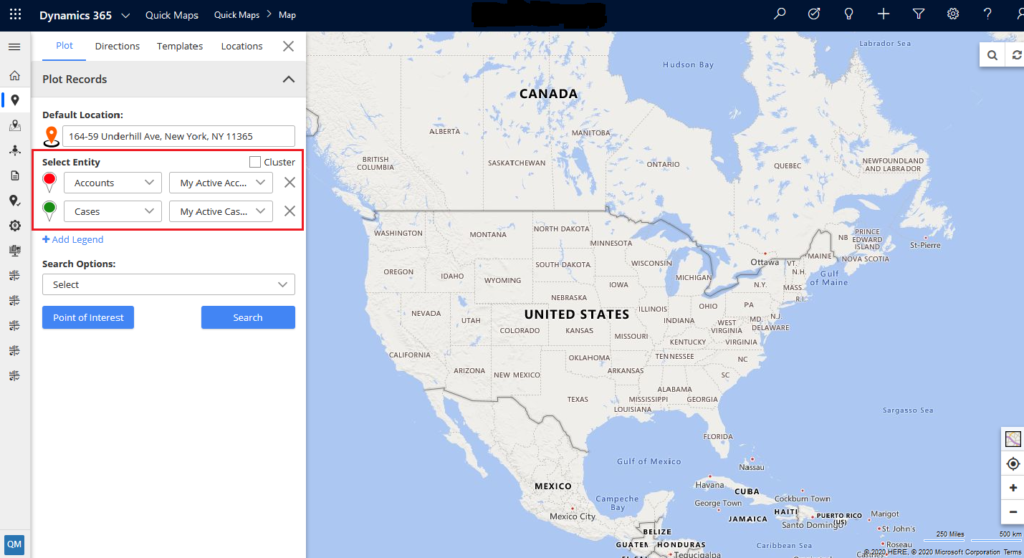Click the help question mark icon
Screen dimensions: 1024x558
pos(987,15)
